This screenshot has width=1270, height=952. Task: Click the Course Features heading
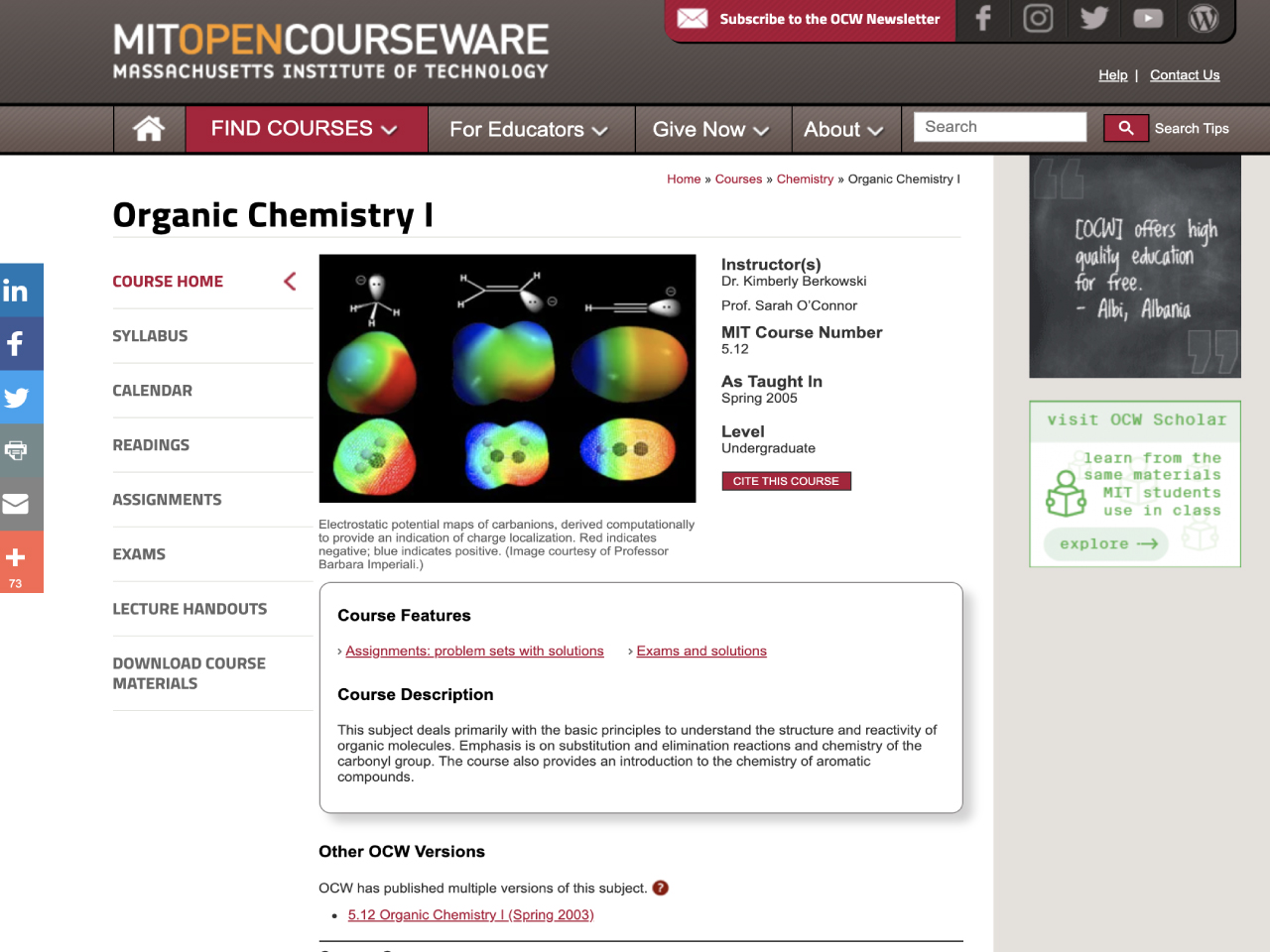point(404,616)
